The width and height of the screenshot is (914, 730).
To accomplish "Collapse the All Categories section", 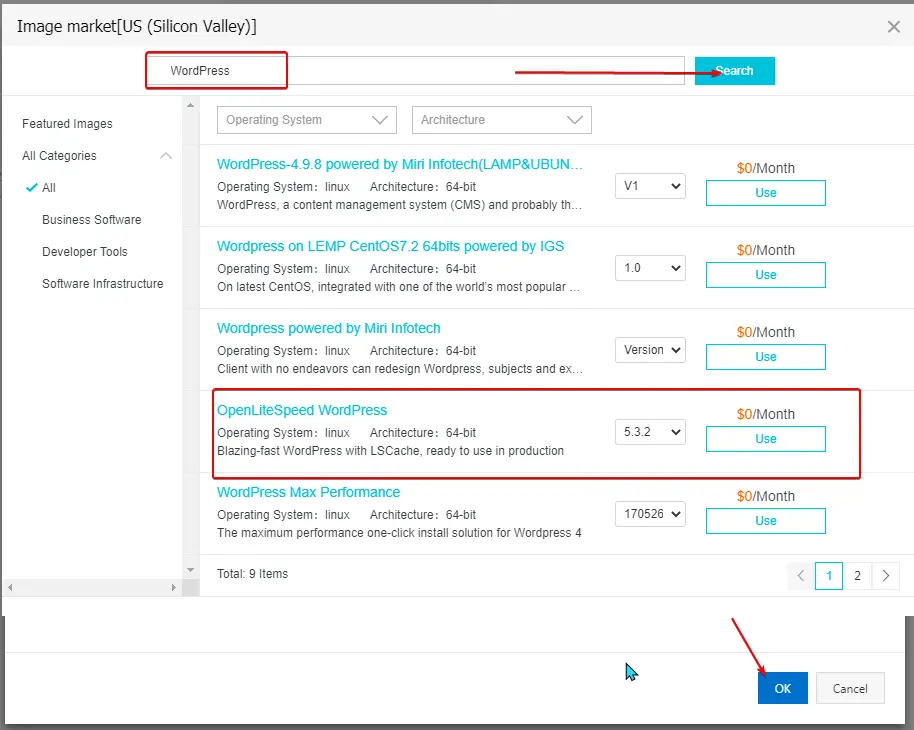I will point(166,156).
